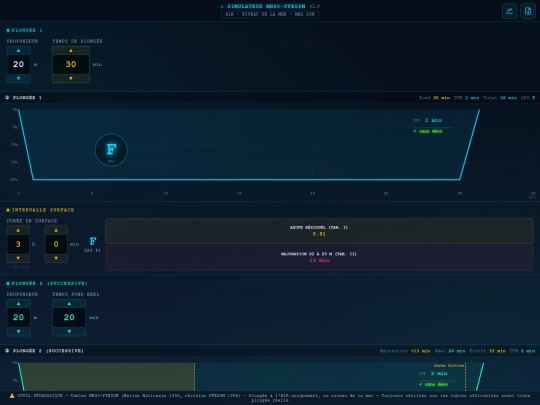The image size is (540, 405).
Task: Click the 'sans déco' label in Plongée 1 chart
Action: click(x=428, y=131)
